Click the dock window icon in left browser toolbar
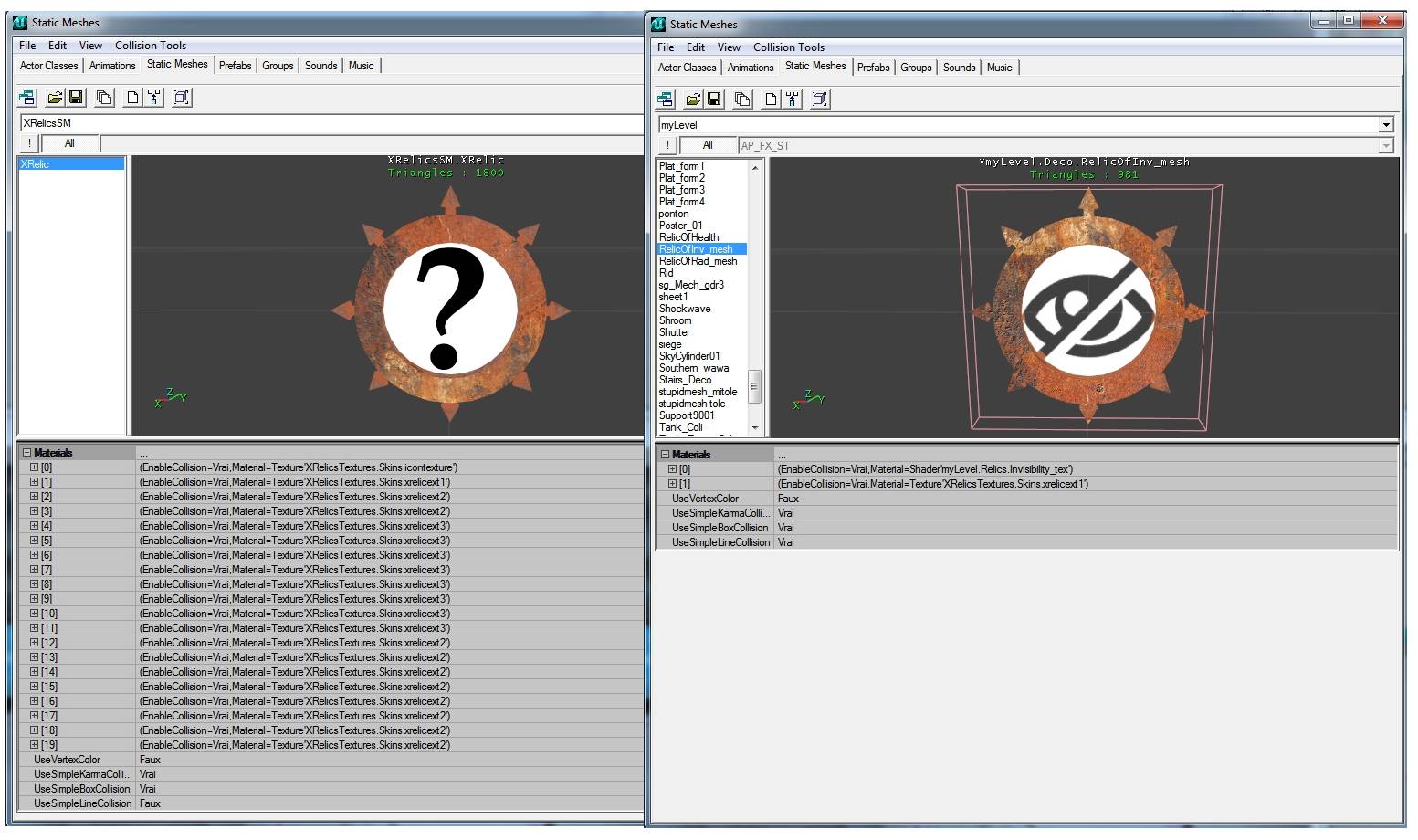 click(27, 98)
